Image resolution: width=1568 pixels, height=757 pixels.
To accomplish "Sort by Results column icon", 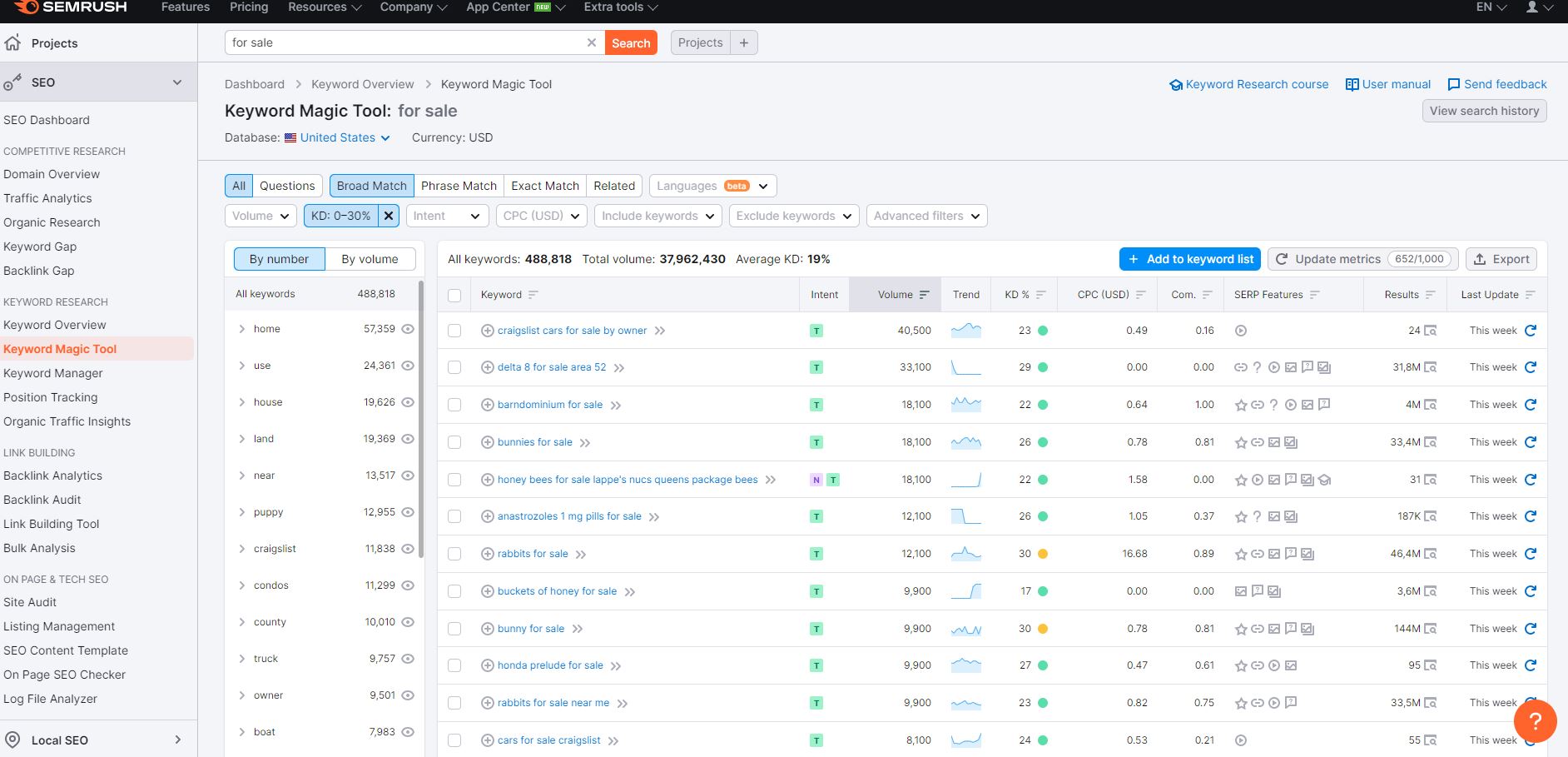I will (1430, 295).
